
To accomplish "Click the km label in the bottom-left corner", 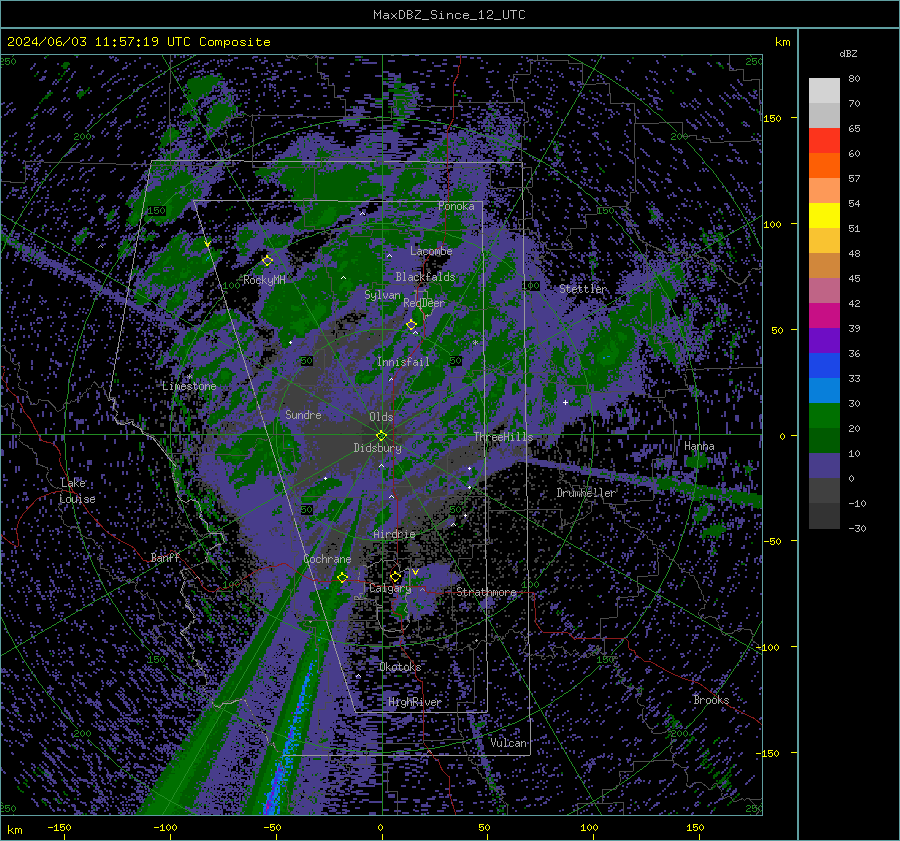I will coord(14,831).
